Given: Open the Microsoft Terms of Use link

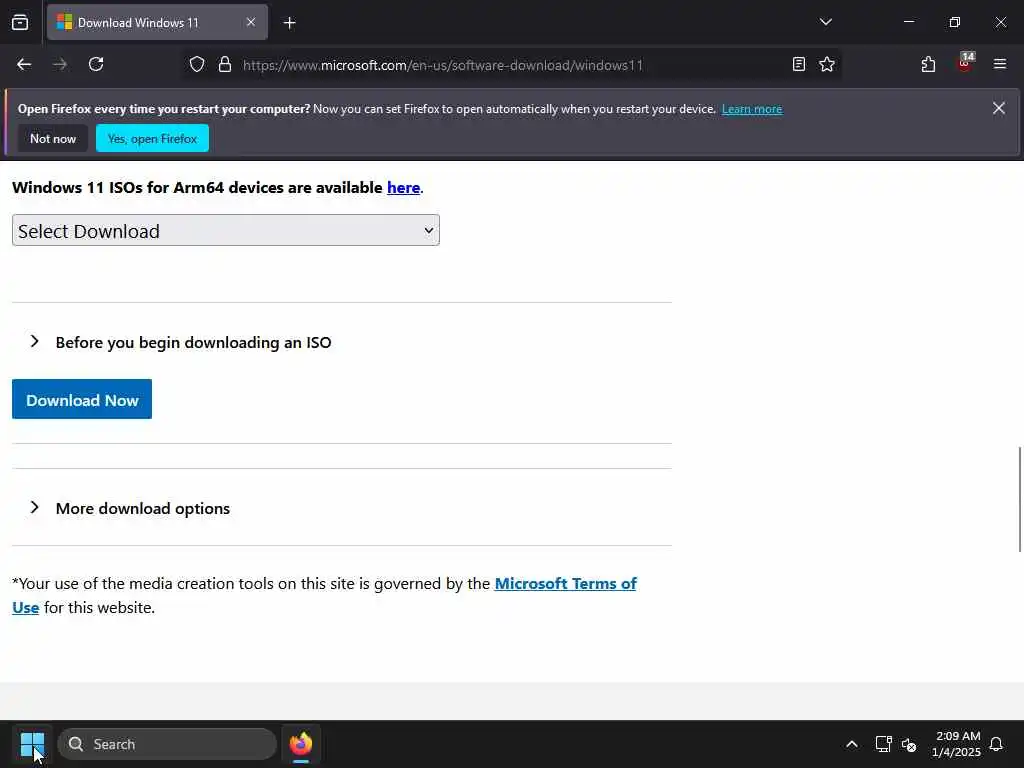Looking at the screenshot, I should coord(566,584).
